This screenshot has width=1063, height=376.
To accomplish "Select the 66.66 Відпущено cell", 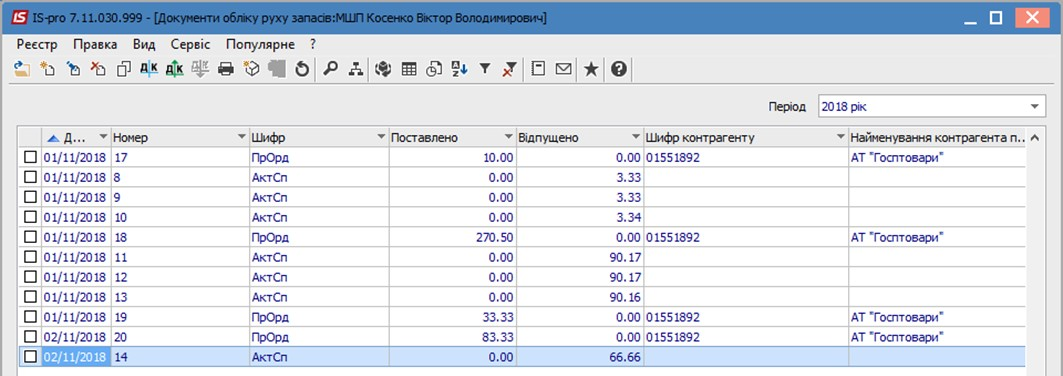I will click(580, 357).
